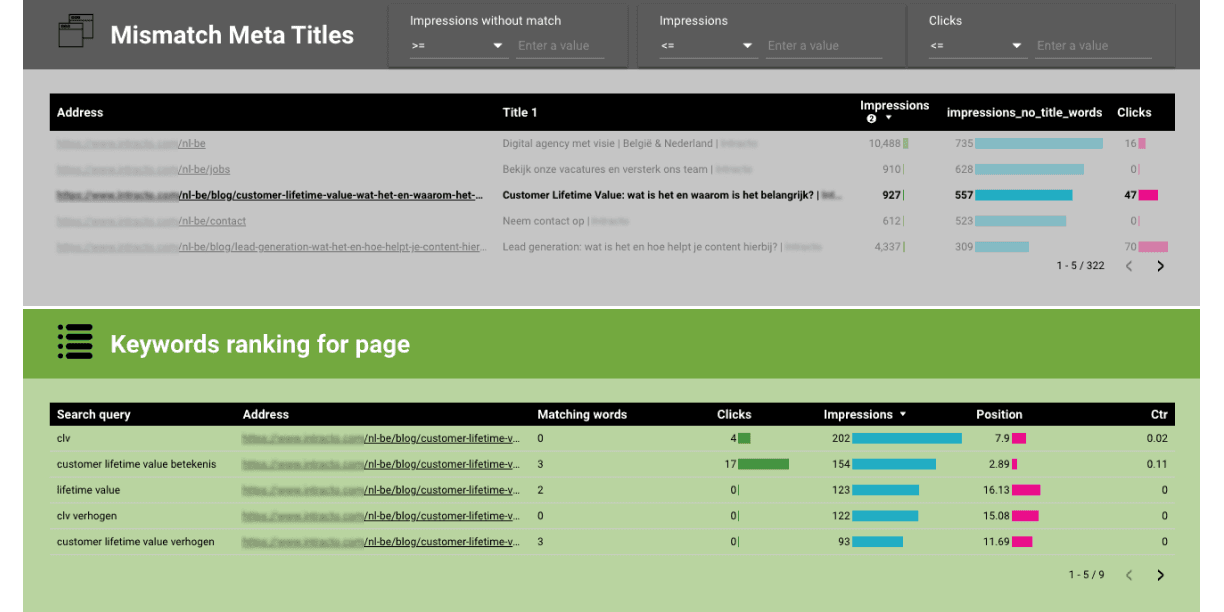Sort by impressions_no_title_words column header
The height and width of the screenshot is (612, 1224).
pos(1024,113)
